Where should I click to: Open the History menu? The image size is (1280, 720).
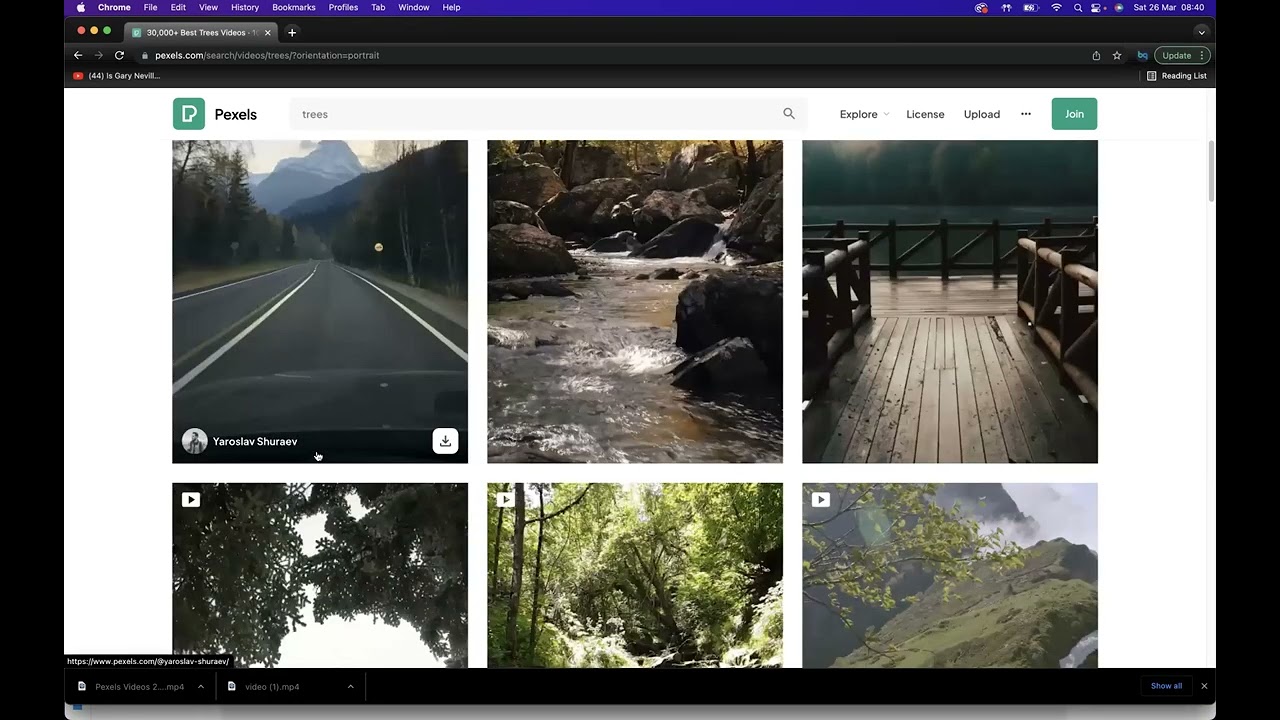point(245,7)
